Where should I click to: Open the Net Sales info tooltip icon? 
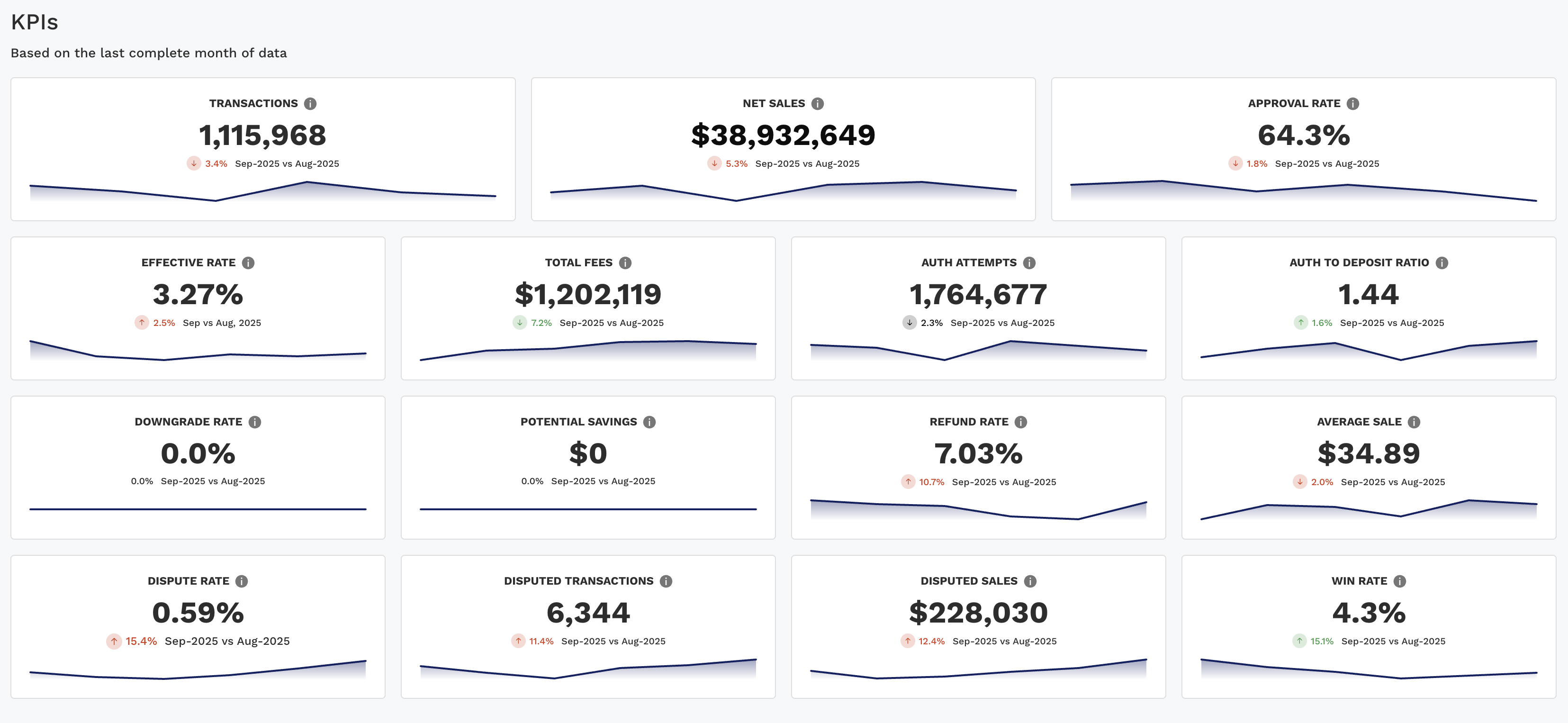818,103
